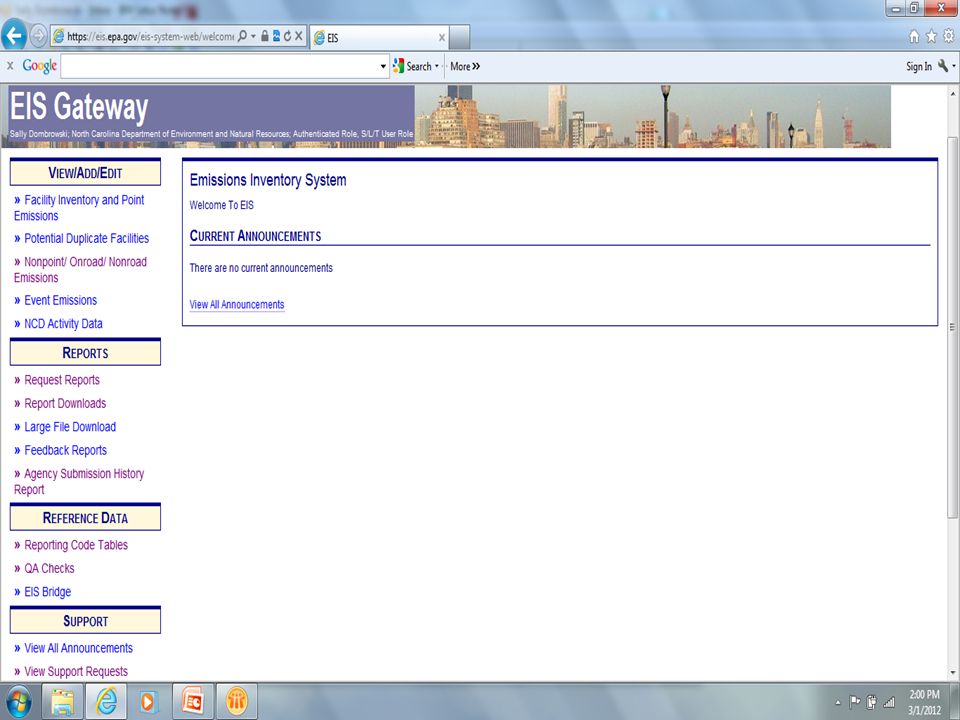Image resolution: width=960 pixels, height=720 pixels.
Task: Click the search magnifier icon in address bar
Action: pyautogui.click(x=242, y=36)
